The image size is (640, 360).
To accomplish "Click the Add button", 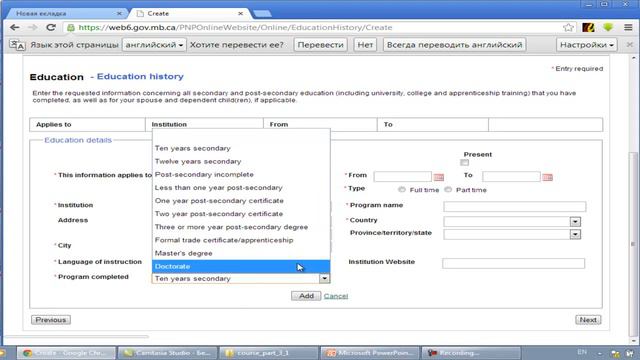I will pyautogui.click(x=306, y=296).
